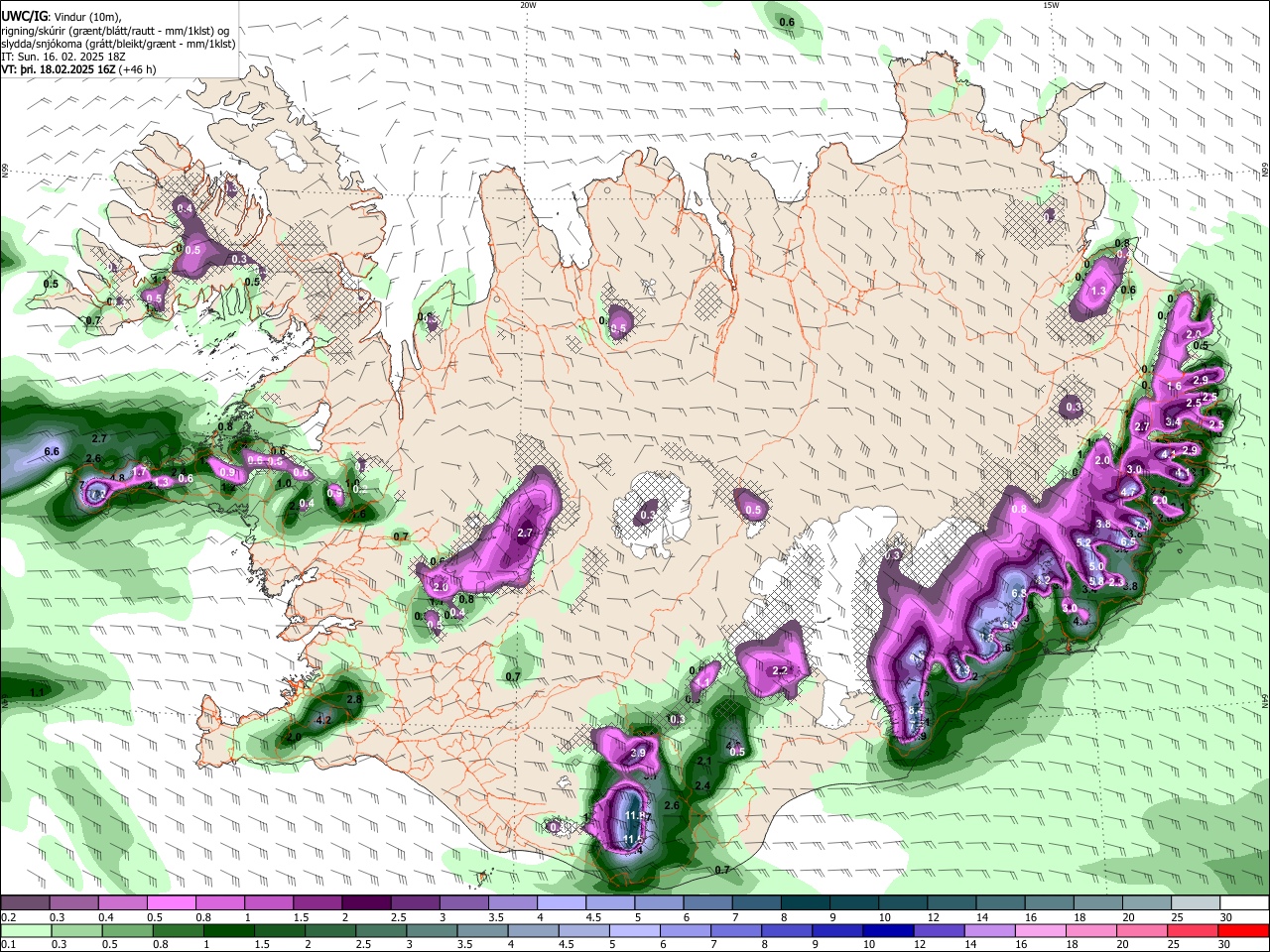Viewport: 1270px width, 952px height.
Task: Click the valid time 'VT: þri. 18.02.2025 16Z (+46 h)'
Action: tap(78, 69)
